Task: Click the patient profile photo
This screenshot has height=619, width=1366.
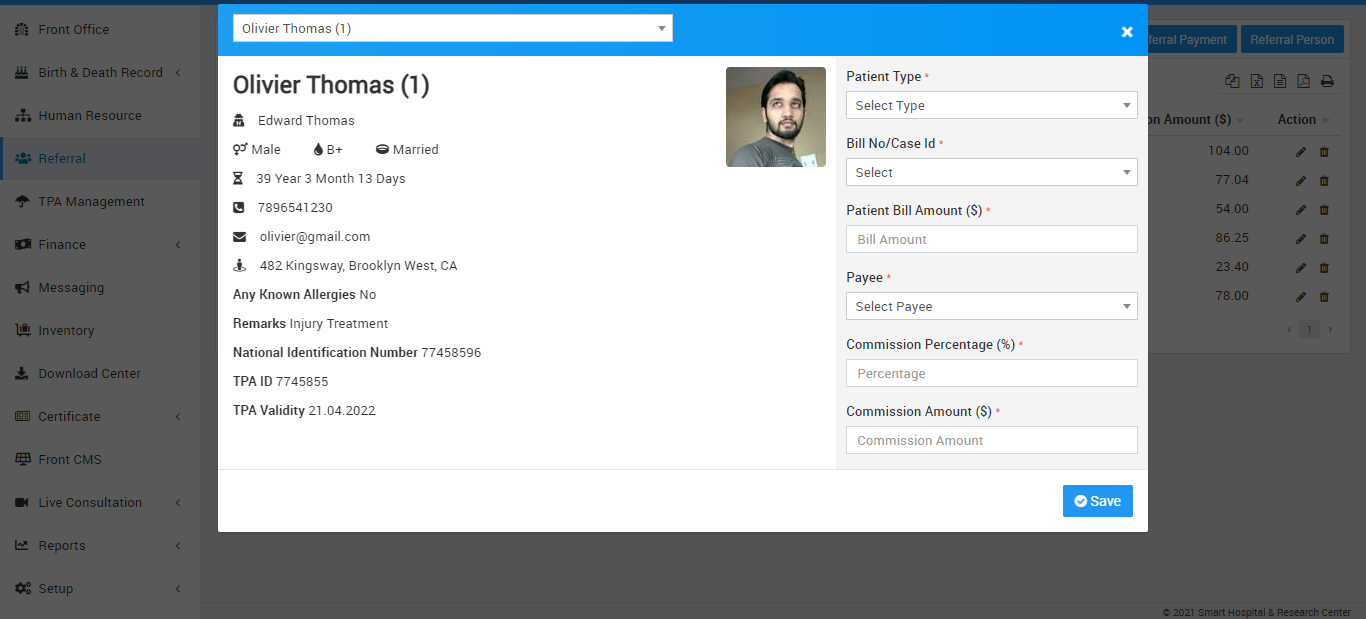Action: [775, 117]
